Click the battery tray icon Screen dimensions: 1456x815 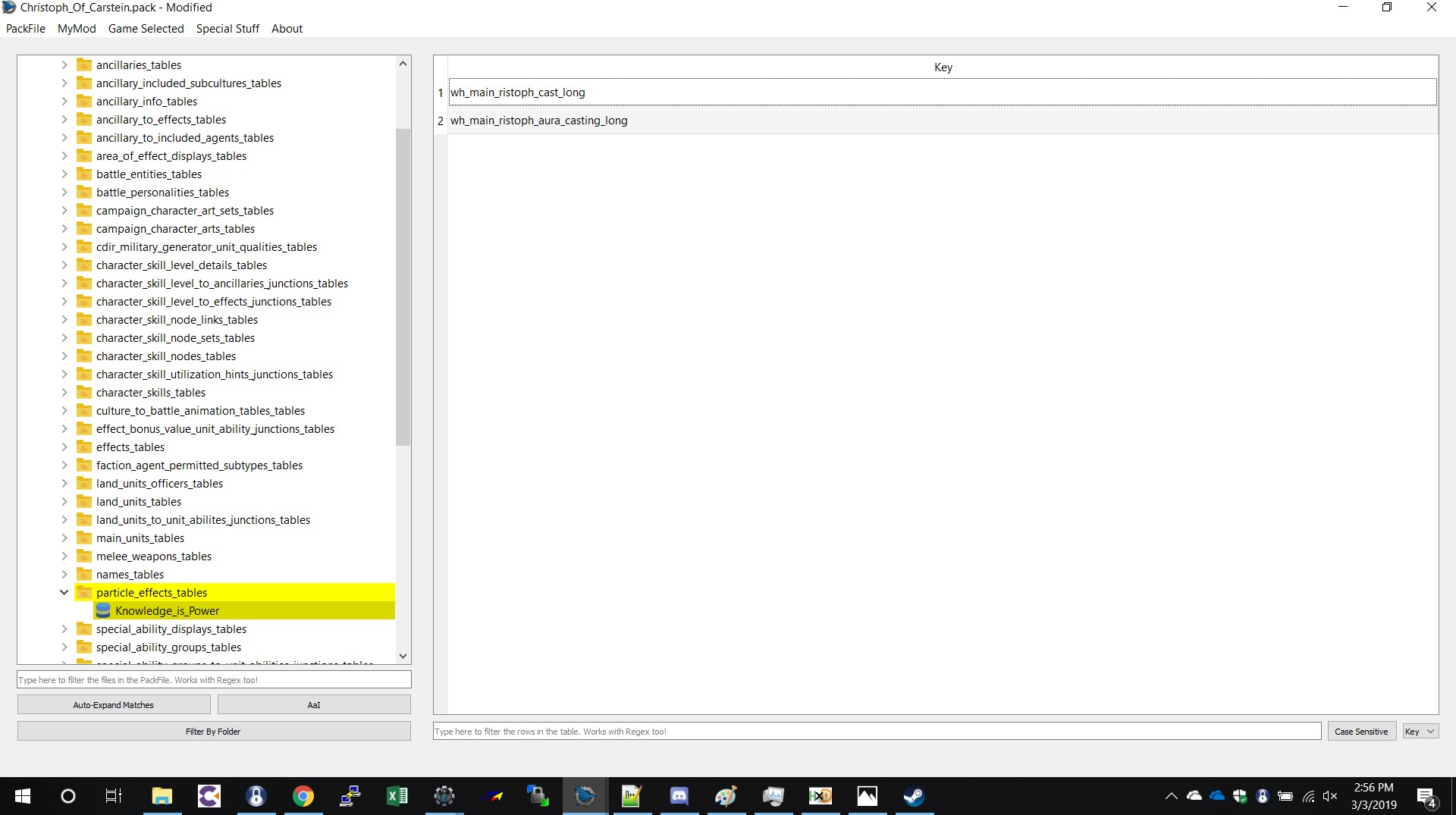point(1285,796)
